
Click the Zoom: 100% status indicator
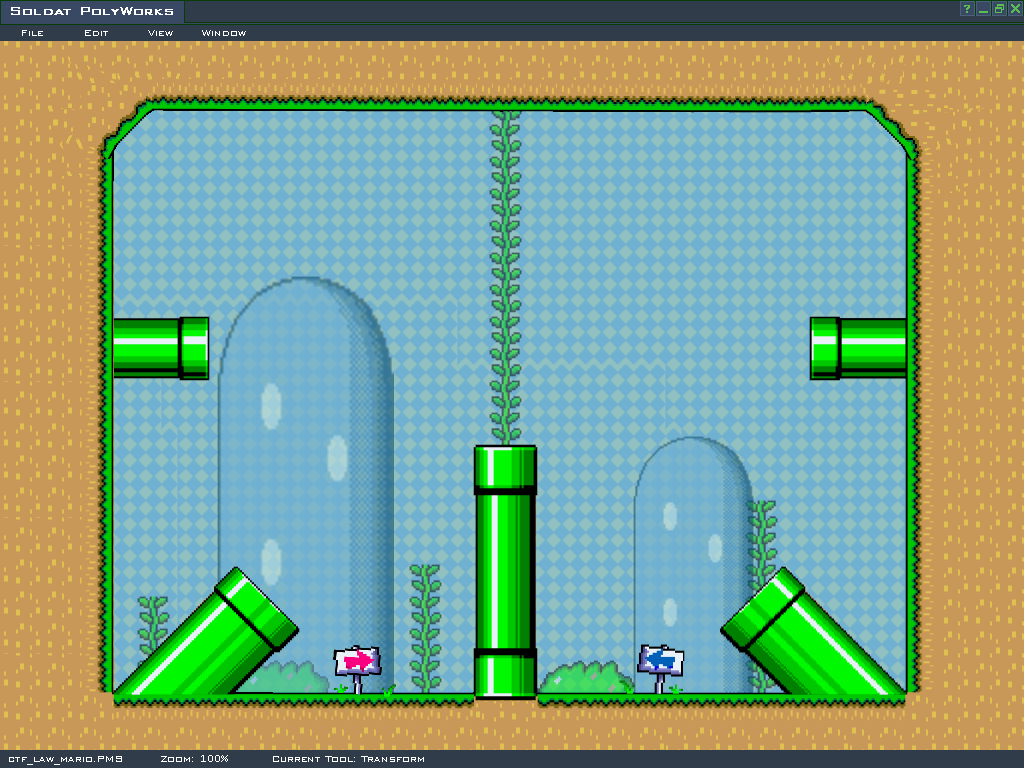[194, 759]
